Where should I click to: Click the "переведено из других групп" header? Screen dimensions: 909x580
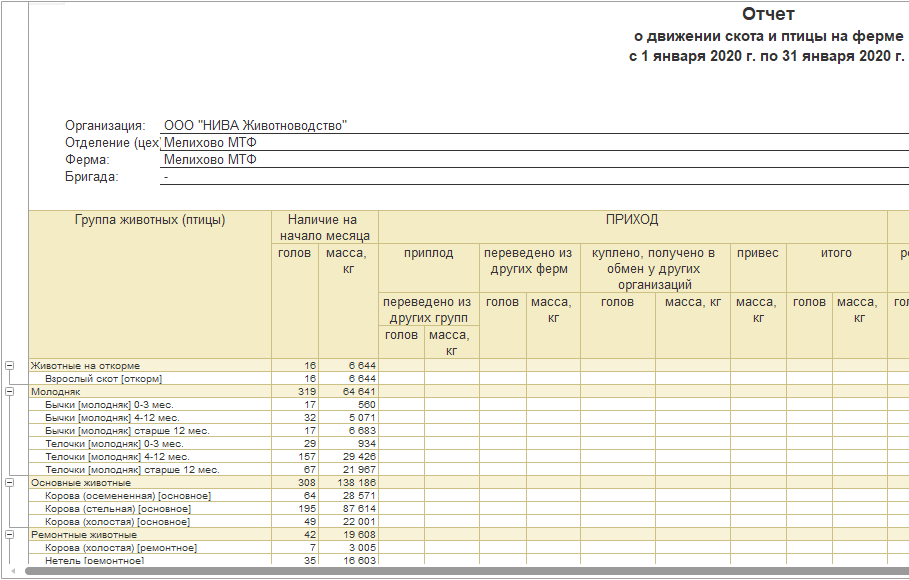point(428,310)
